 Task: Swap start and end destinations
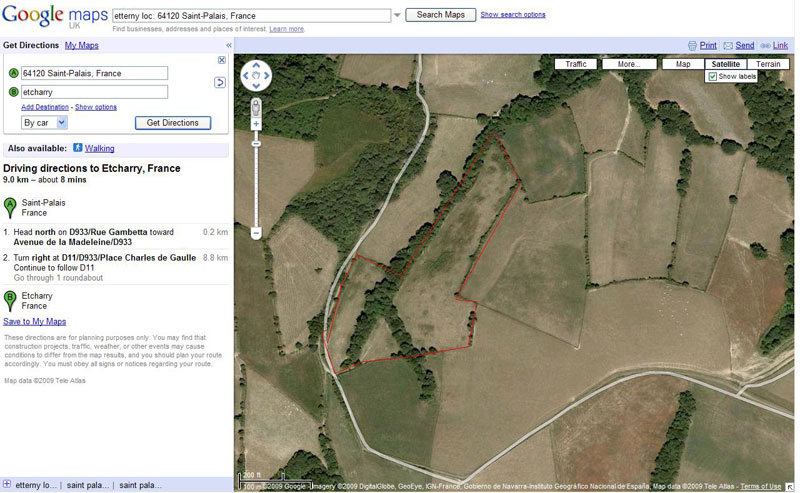[220, 82]
